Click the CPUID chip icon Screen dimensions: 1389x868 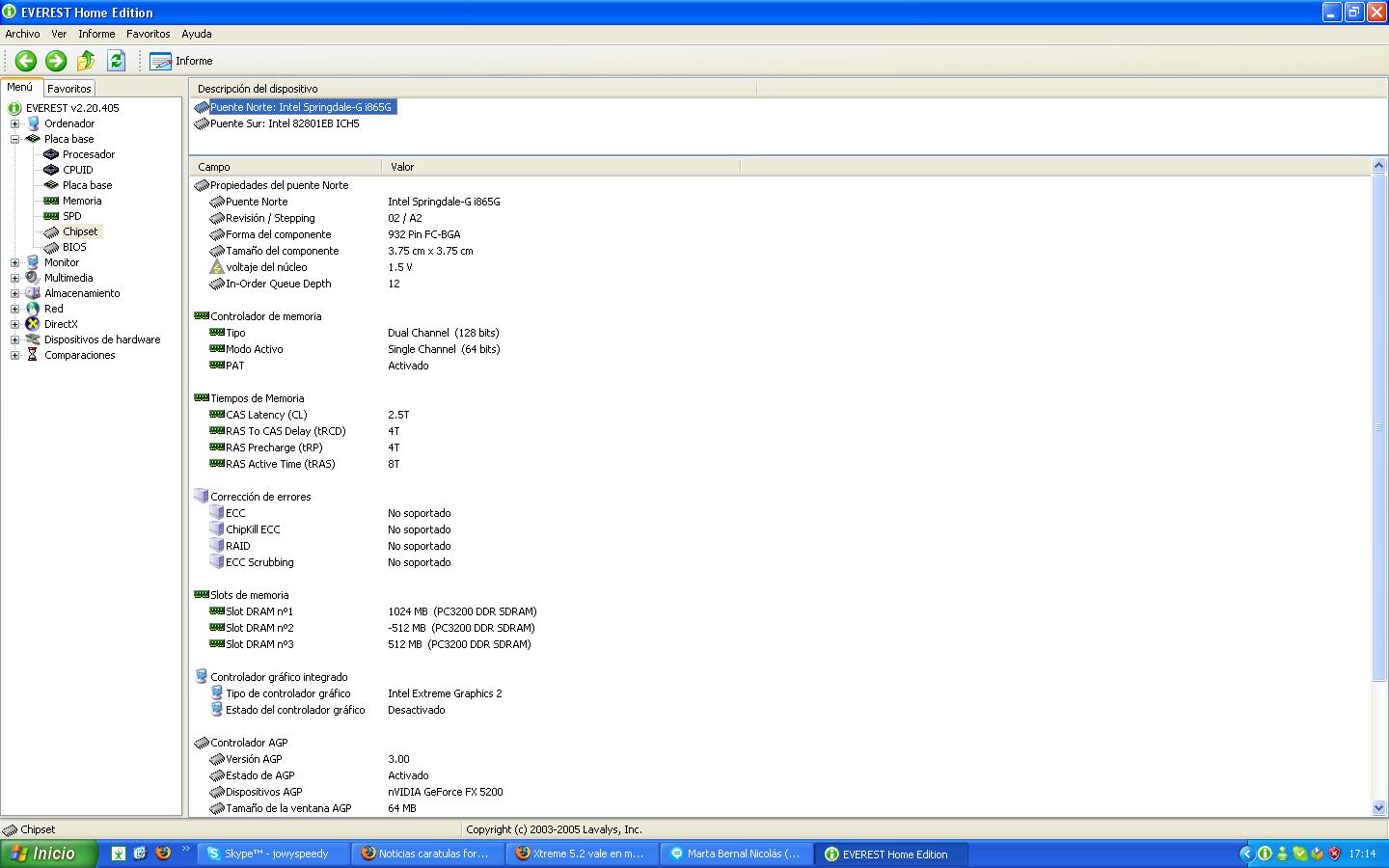click(x=51, y=170)
